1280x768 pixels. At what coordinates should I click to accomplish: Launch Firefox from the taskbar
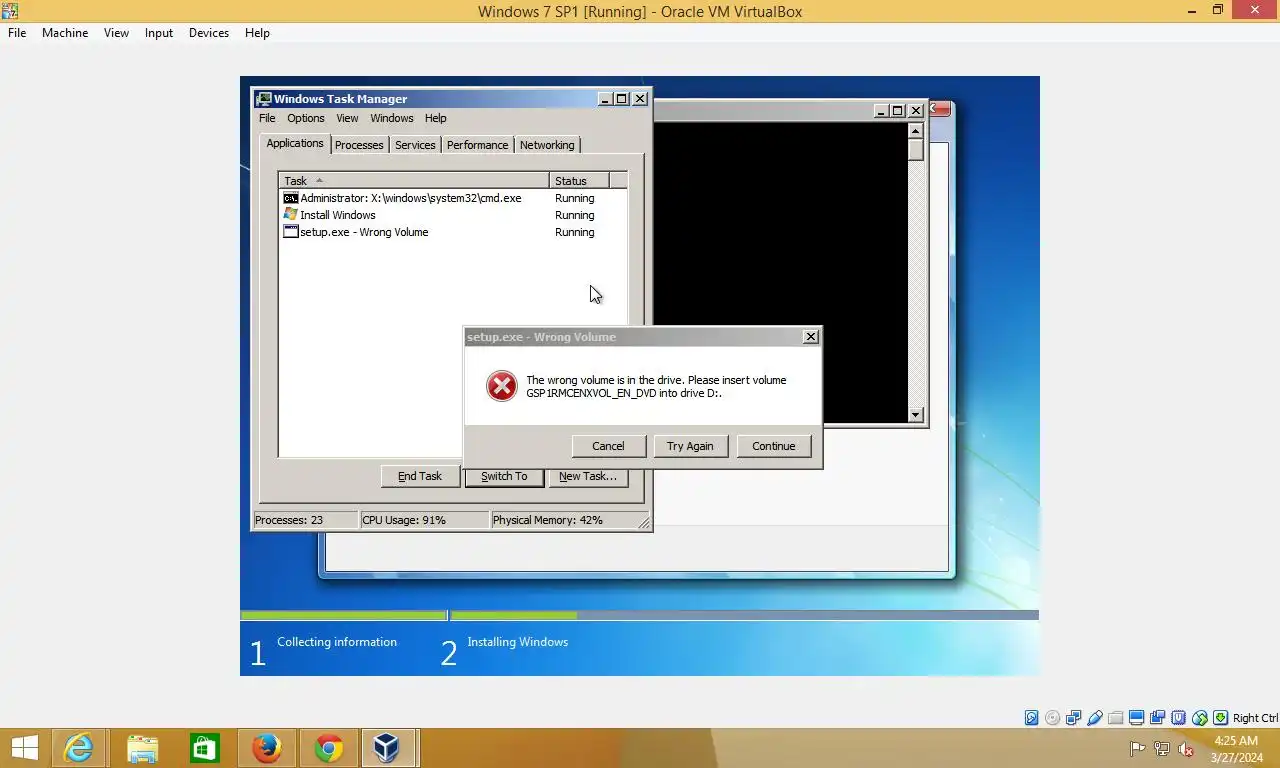pos(266,748)
